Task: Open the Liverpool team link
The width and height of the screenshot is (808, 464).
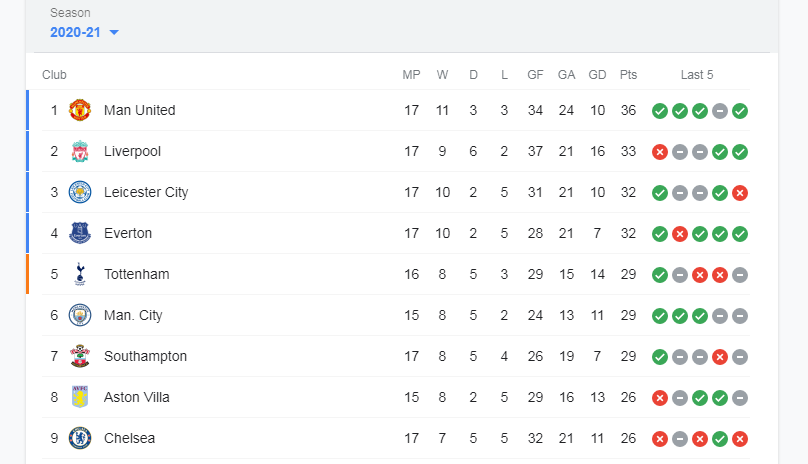Action: (132, 151)
